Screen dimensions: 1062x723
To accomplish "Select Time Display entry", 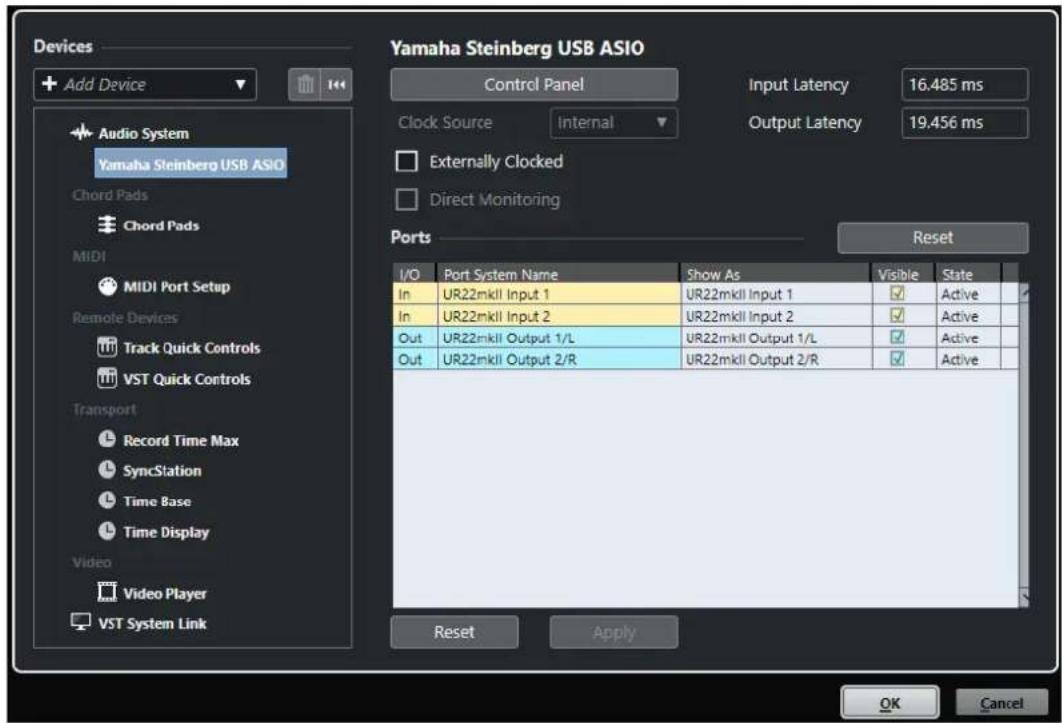I will 166,532.
